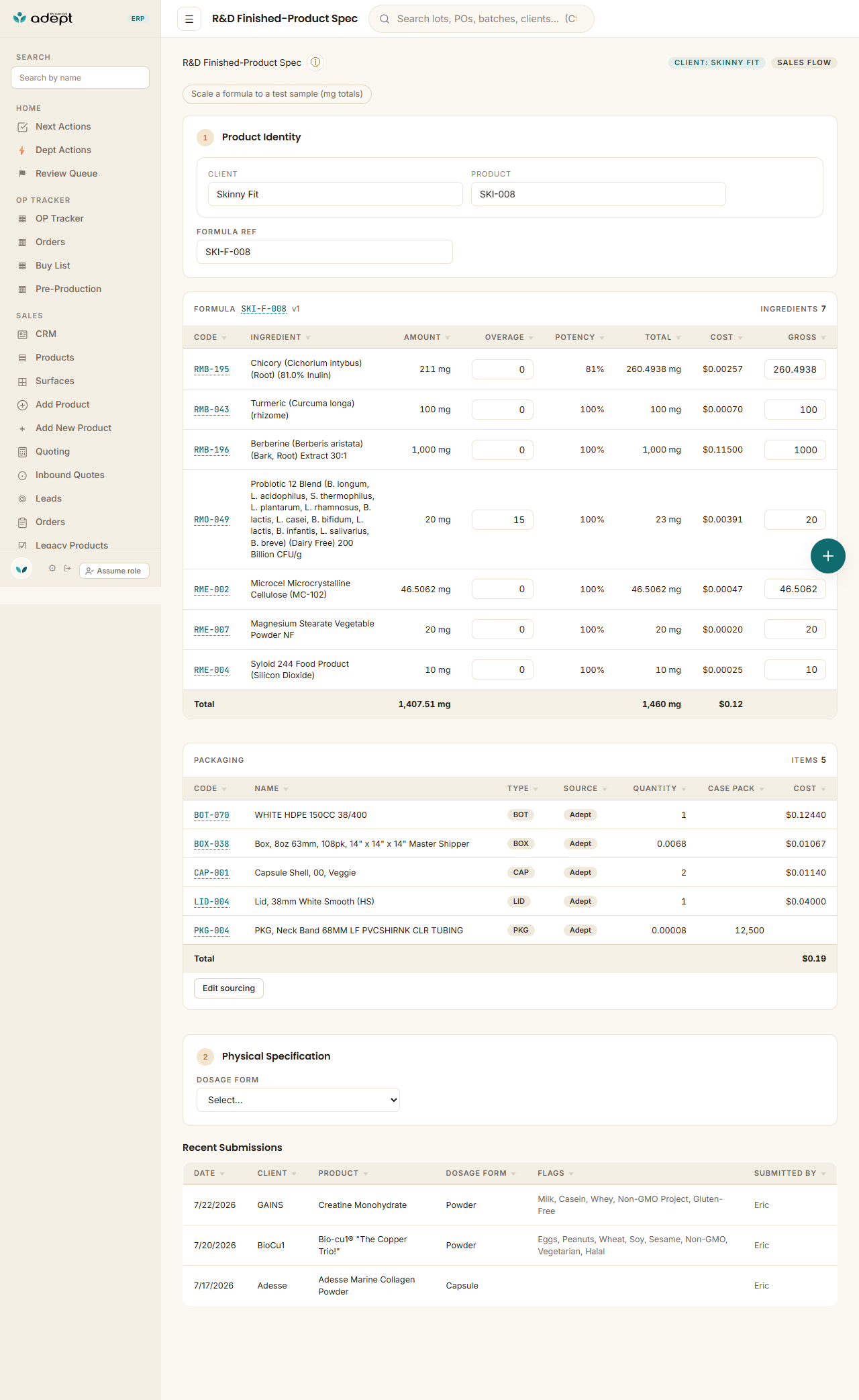Open Products in the Sales section
859x1400 pixels.
pyautogui.click(x=55, y=357)
